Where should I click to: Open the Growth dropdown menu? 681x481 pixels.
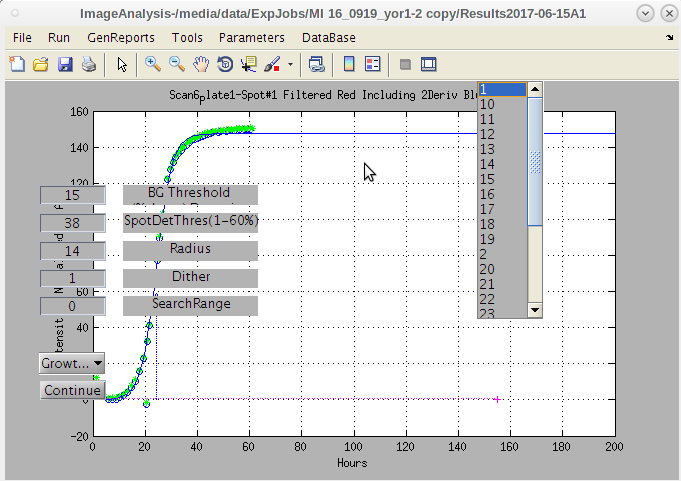pos(71,363)
